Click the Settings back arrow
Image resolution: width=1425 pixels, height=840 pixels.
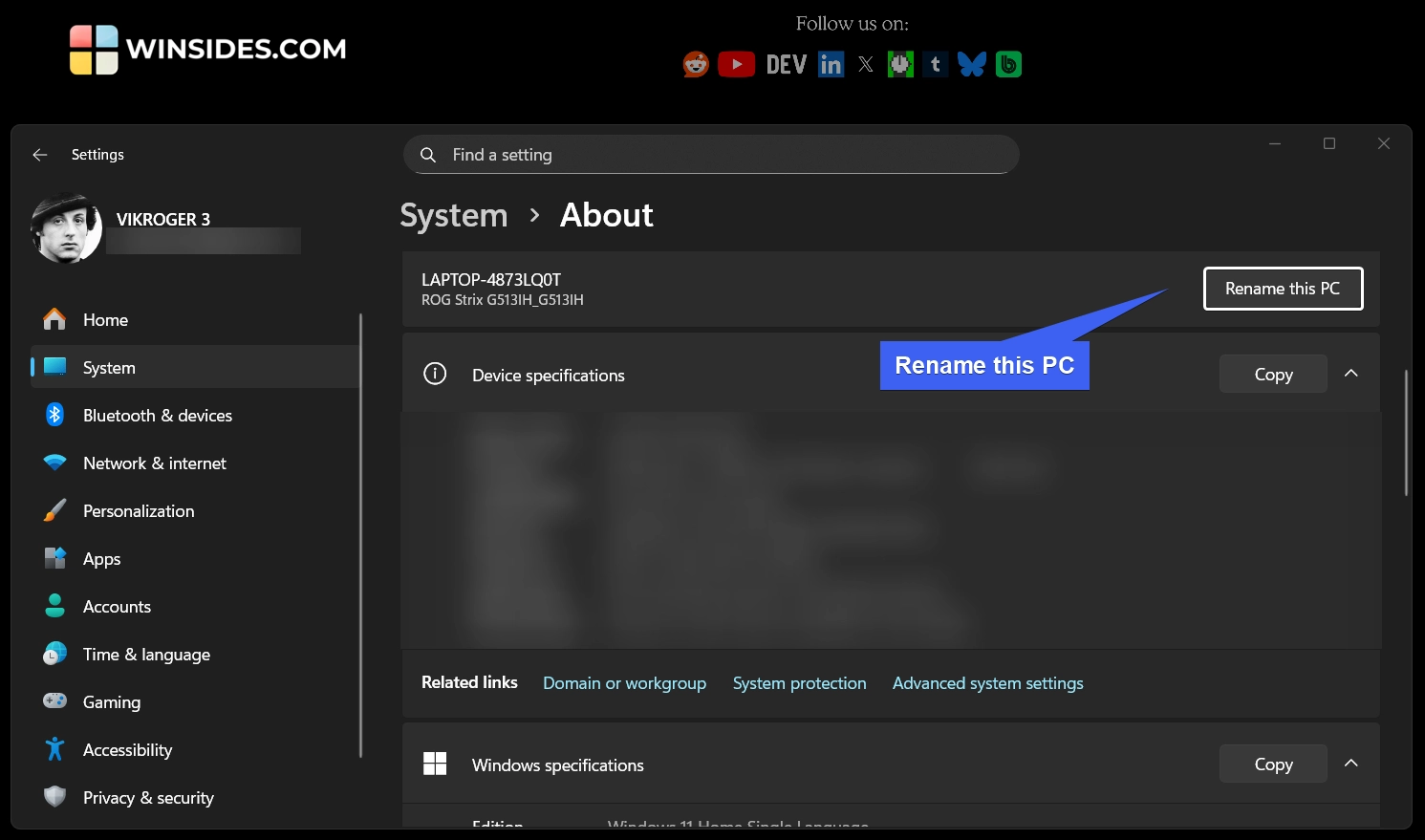point(39,154)
